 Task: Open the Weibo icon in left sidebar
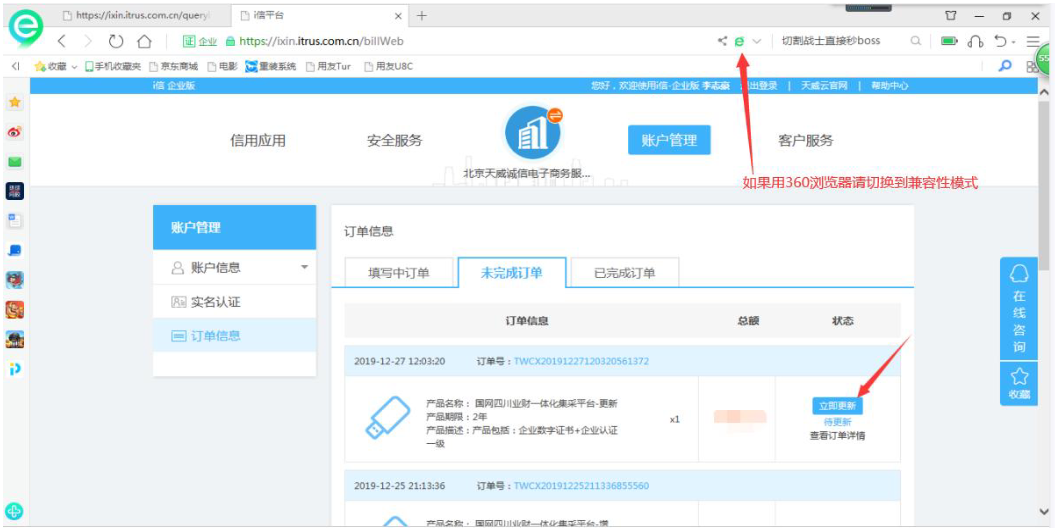[15, 132]
